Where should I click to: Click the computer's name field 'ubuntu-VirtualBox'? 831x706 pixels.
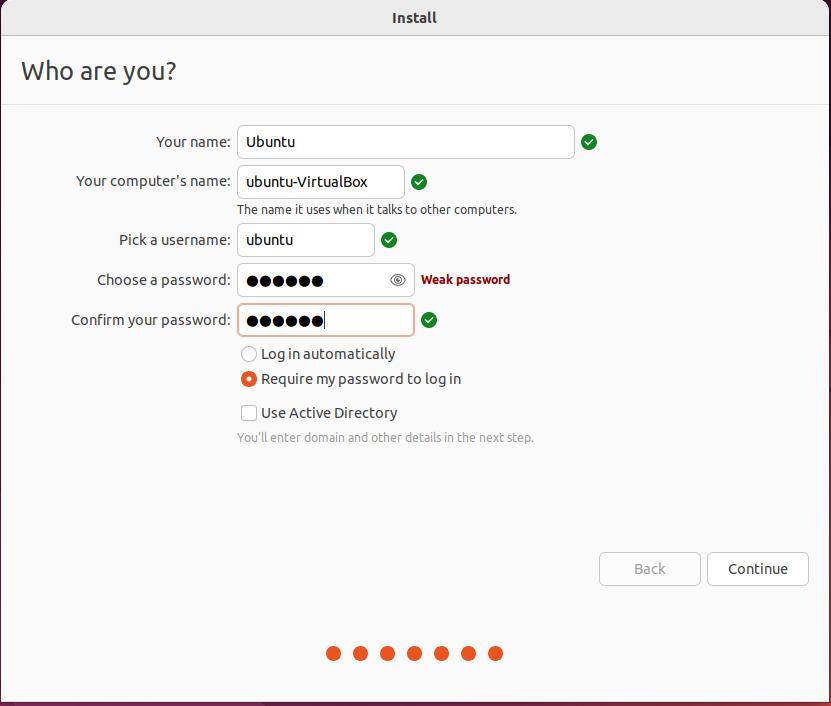coord(321,182)
